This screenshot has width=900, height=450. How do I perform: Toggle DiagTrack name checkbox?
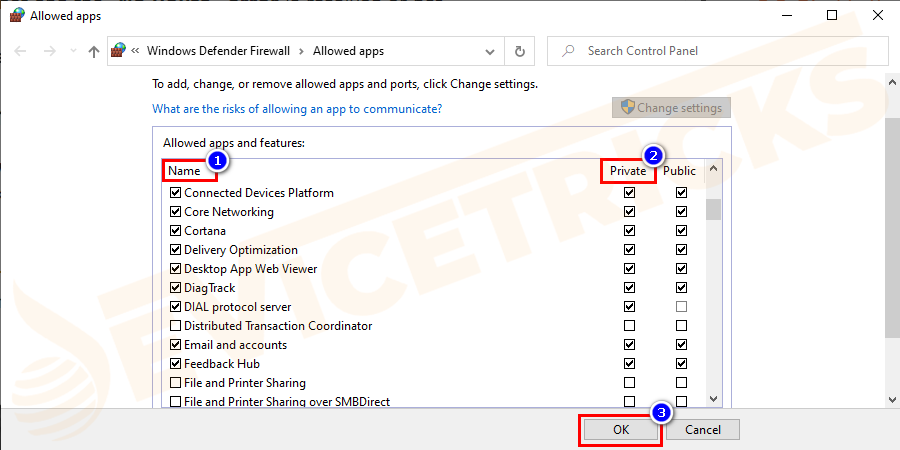(x=176, y=288)
